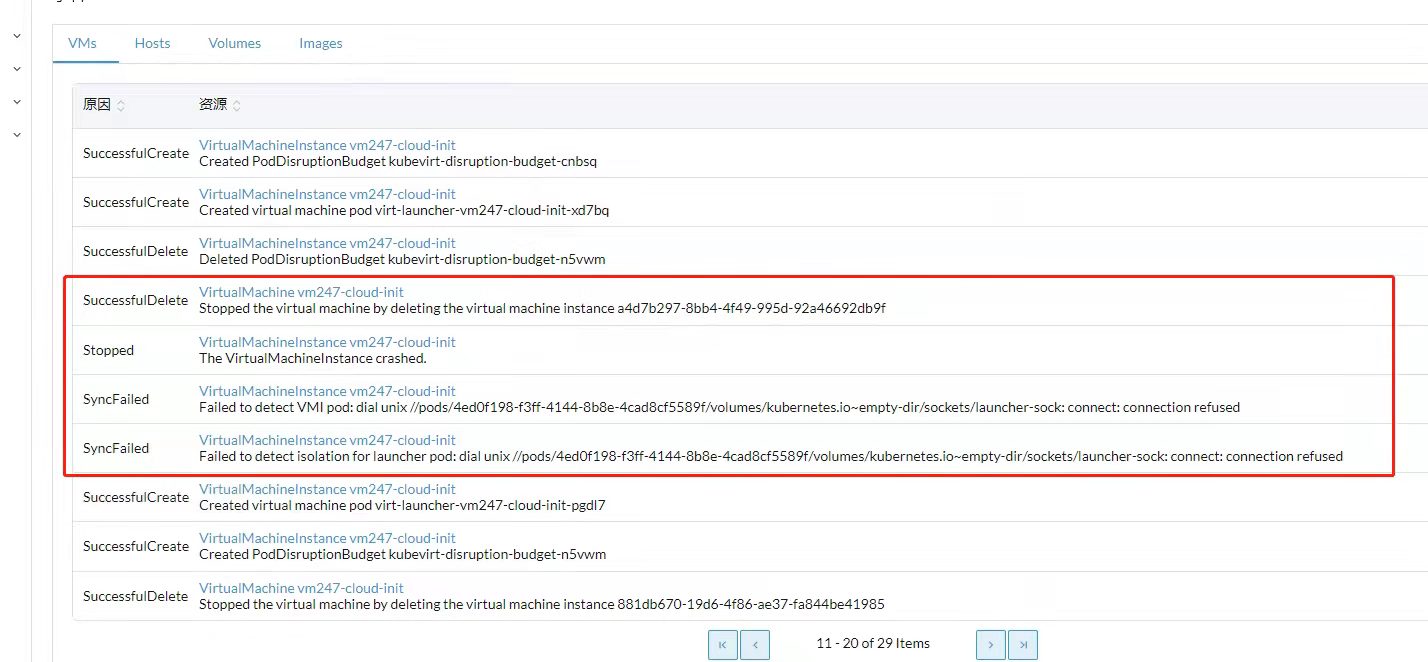Navigate to the next page of events

click(x=990, y=644)
